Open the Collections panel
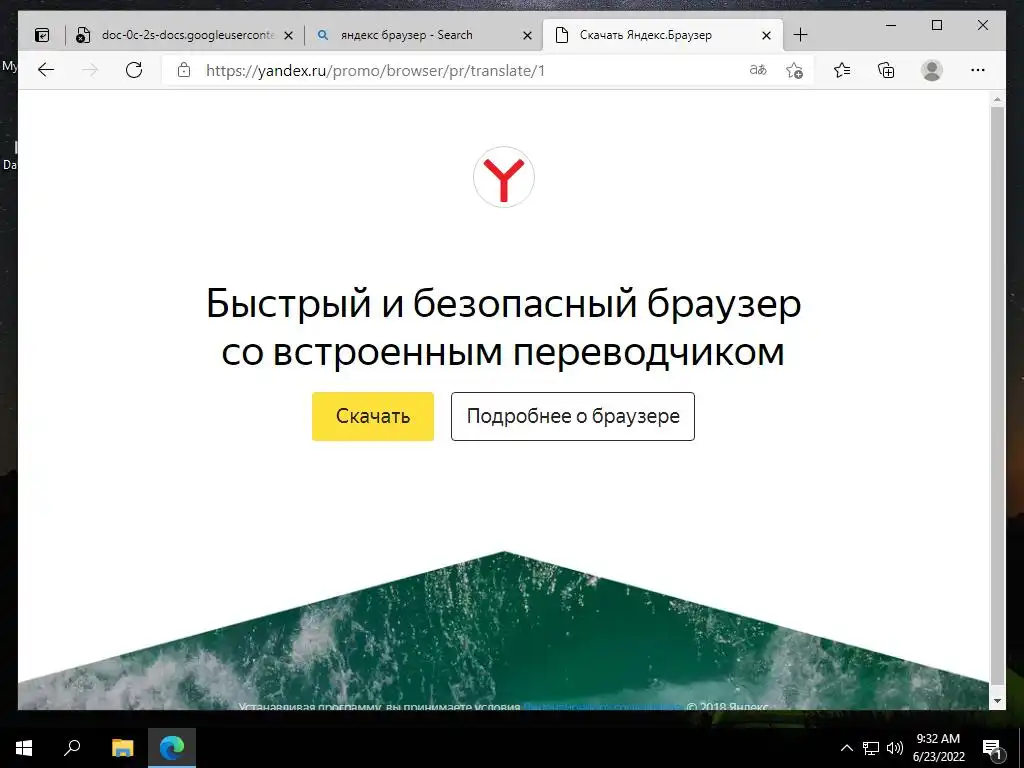The image size is (1024, 768). click(x=886, y=70)
